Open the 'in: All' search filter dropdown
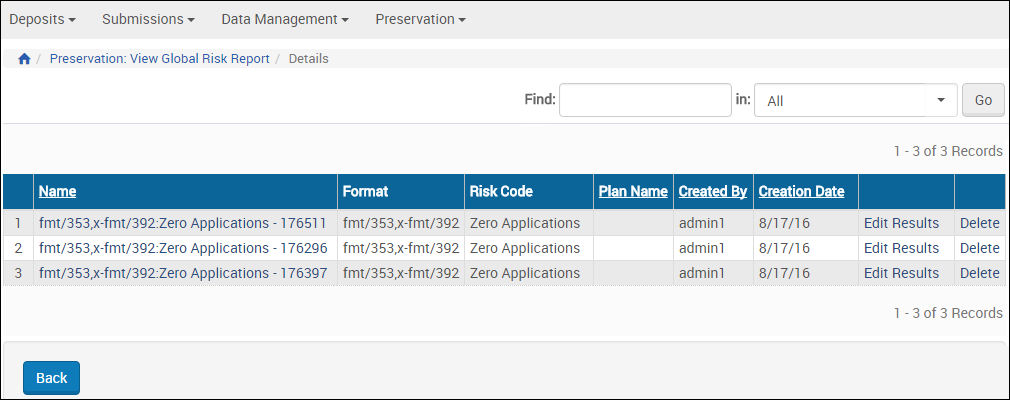 click(x=855, y=100)
